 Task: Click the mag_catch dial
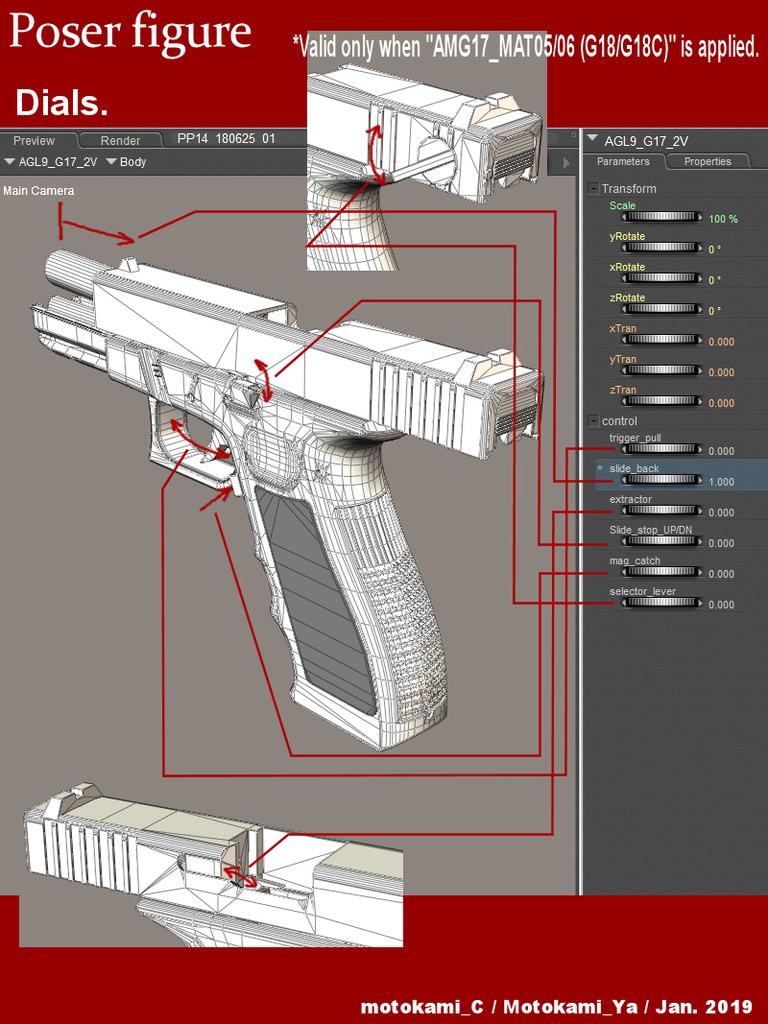[662, 573]
